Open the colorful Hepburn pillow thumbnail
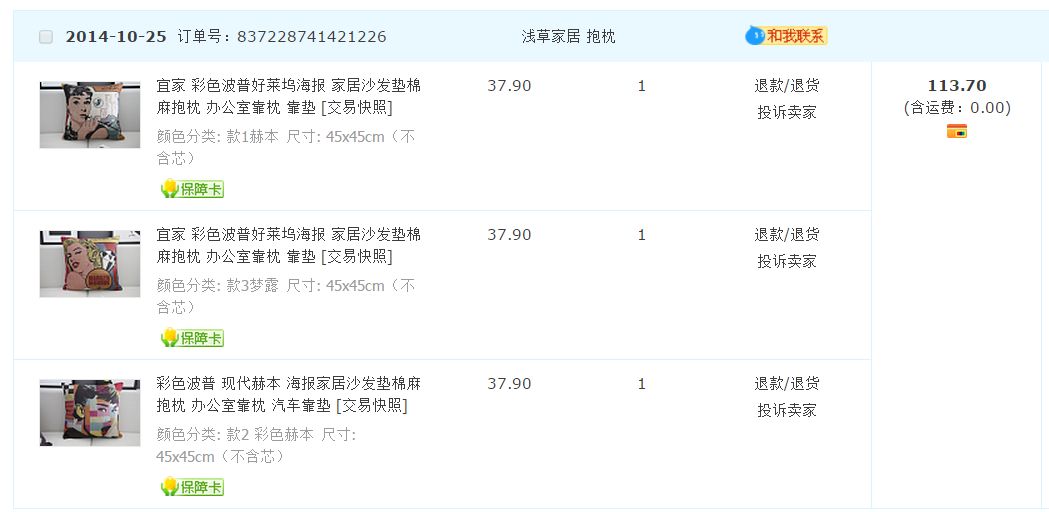 90,412
